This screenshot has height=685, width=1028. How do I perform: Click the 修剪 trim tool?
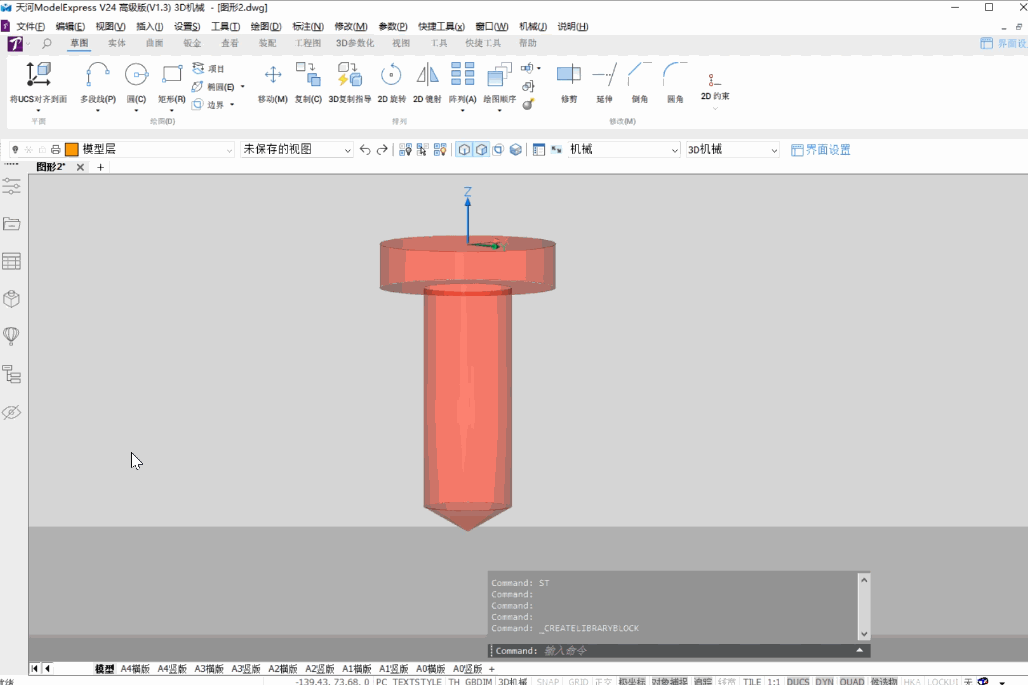(x=569, y=83)
